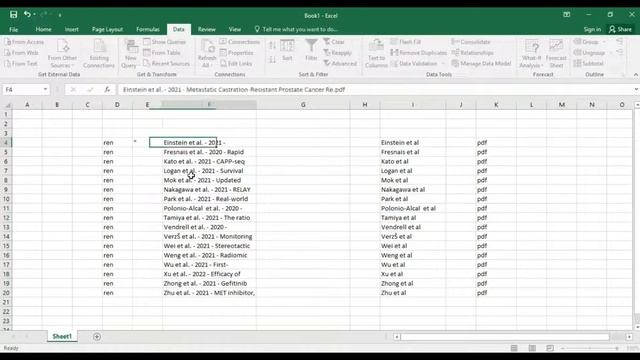
Task: Click Tell me what you want to do box
Action: (296, 29)
